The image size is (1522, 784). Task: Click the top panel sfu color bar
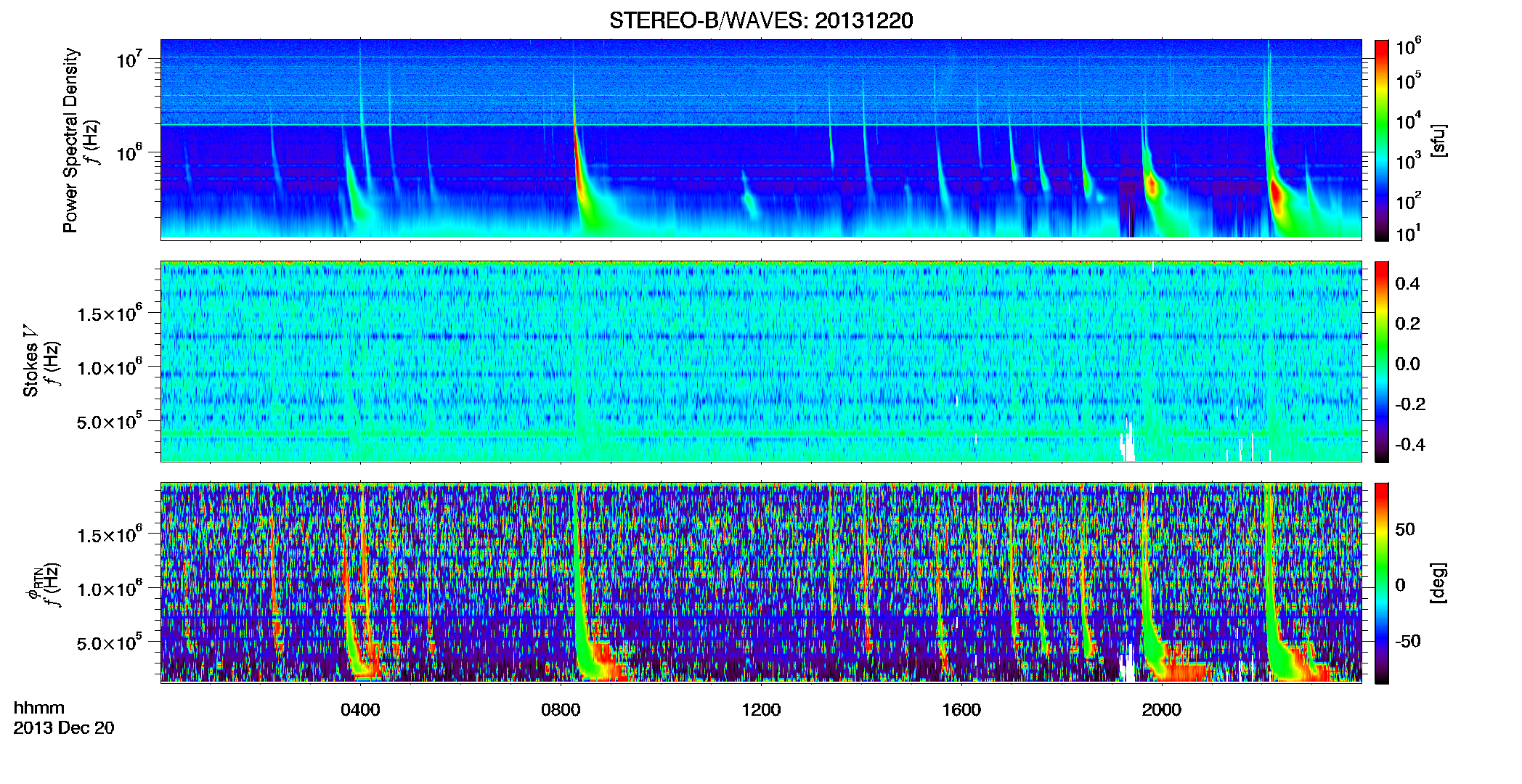tap(1382, 140)
